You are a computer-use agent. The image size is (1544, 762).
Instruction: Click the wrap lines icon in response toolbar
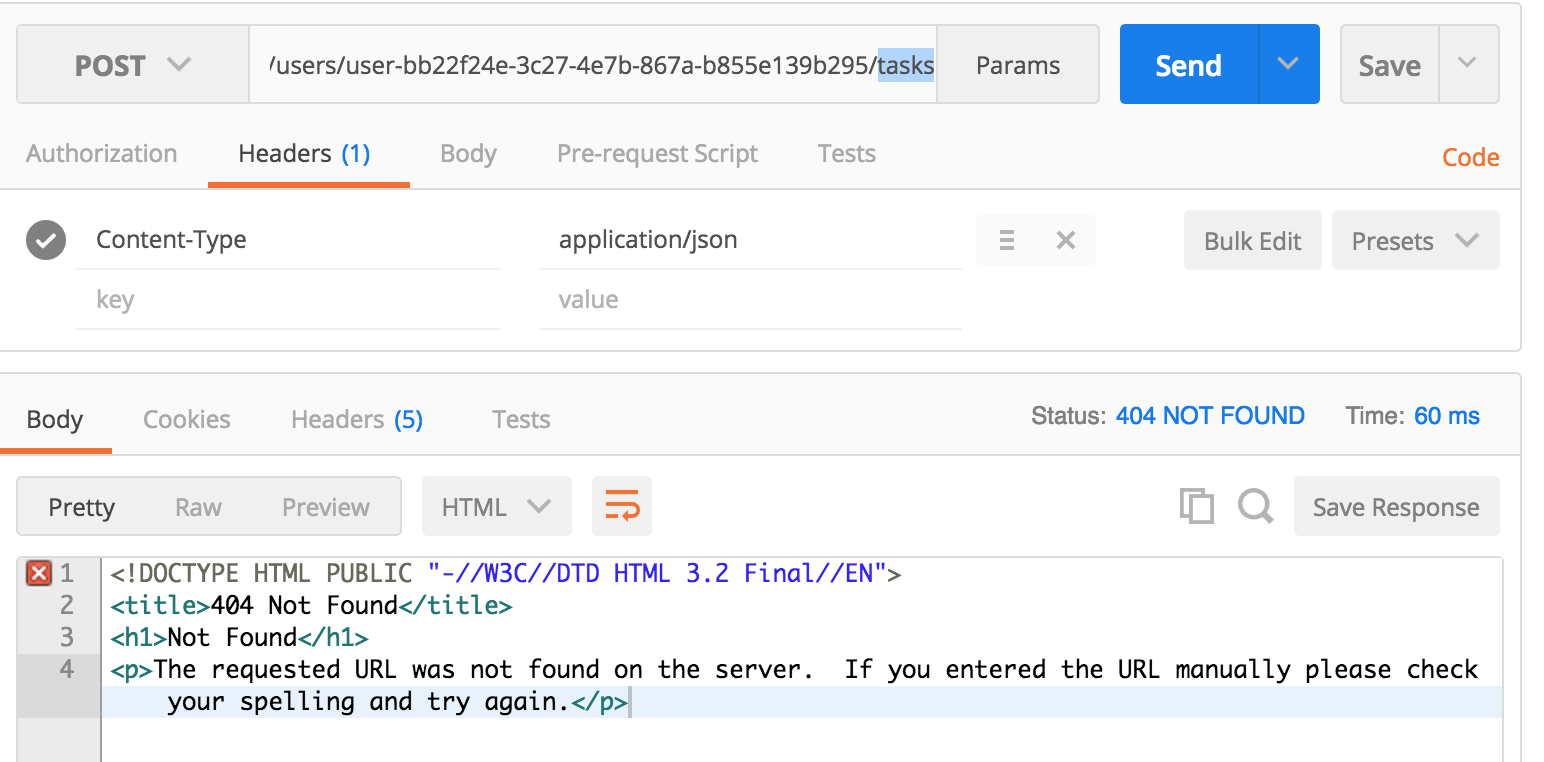tap(622, 506)
